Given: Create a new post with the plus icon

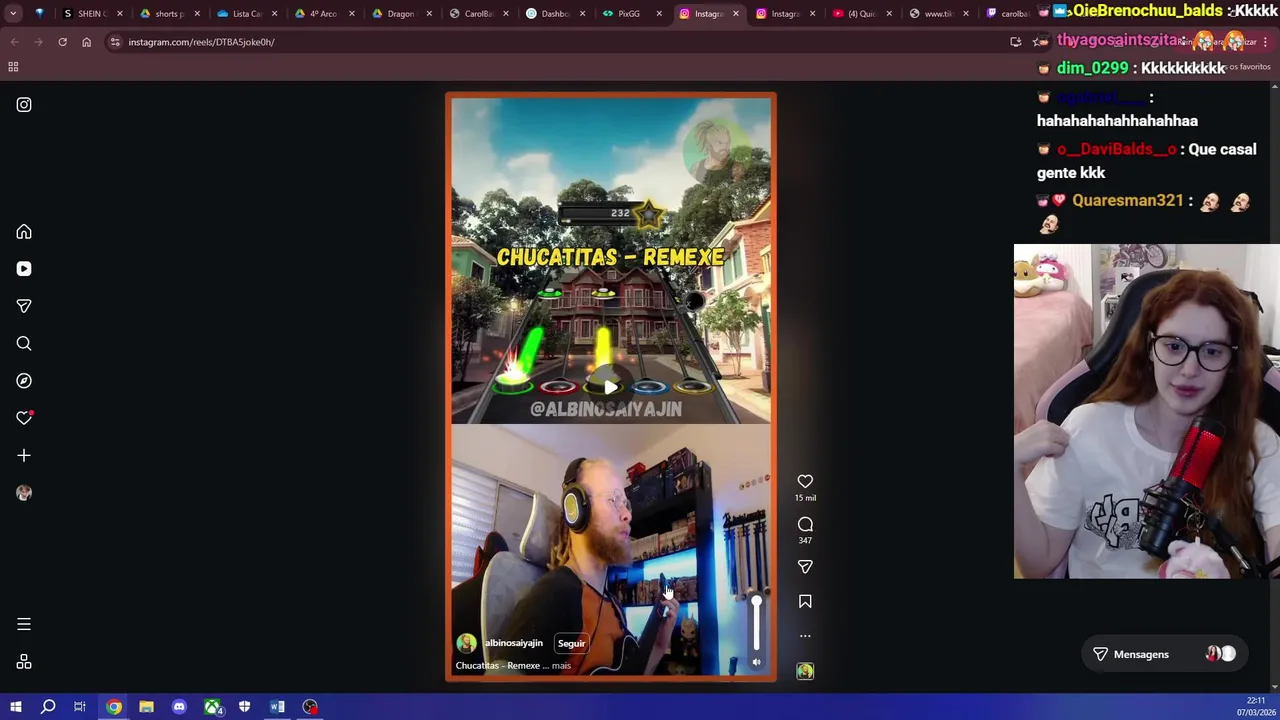Looking at the screenshot, I should (24, 456).
